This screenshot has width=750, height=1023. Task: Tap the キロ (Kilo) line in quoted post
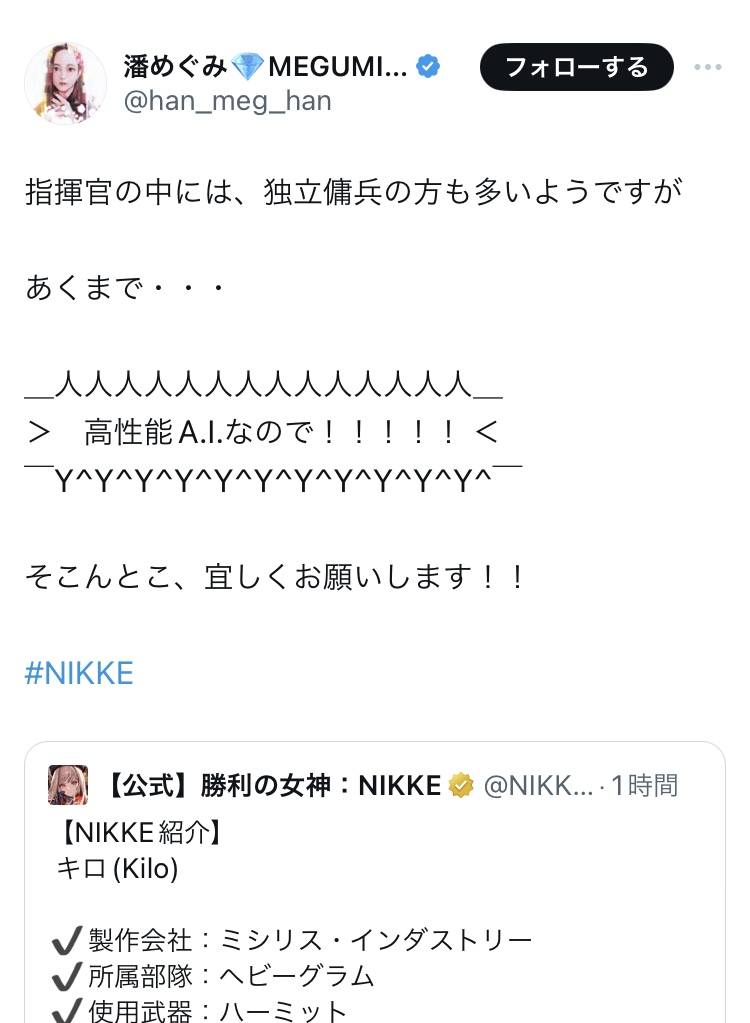pyautogui.click(x=118, y=869)
